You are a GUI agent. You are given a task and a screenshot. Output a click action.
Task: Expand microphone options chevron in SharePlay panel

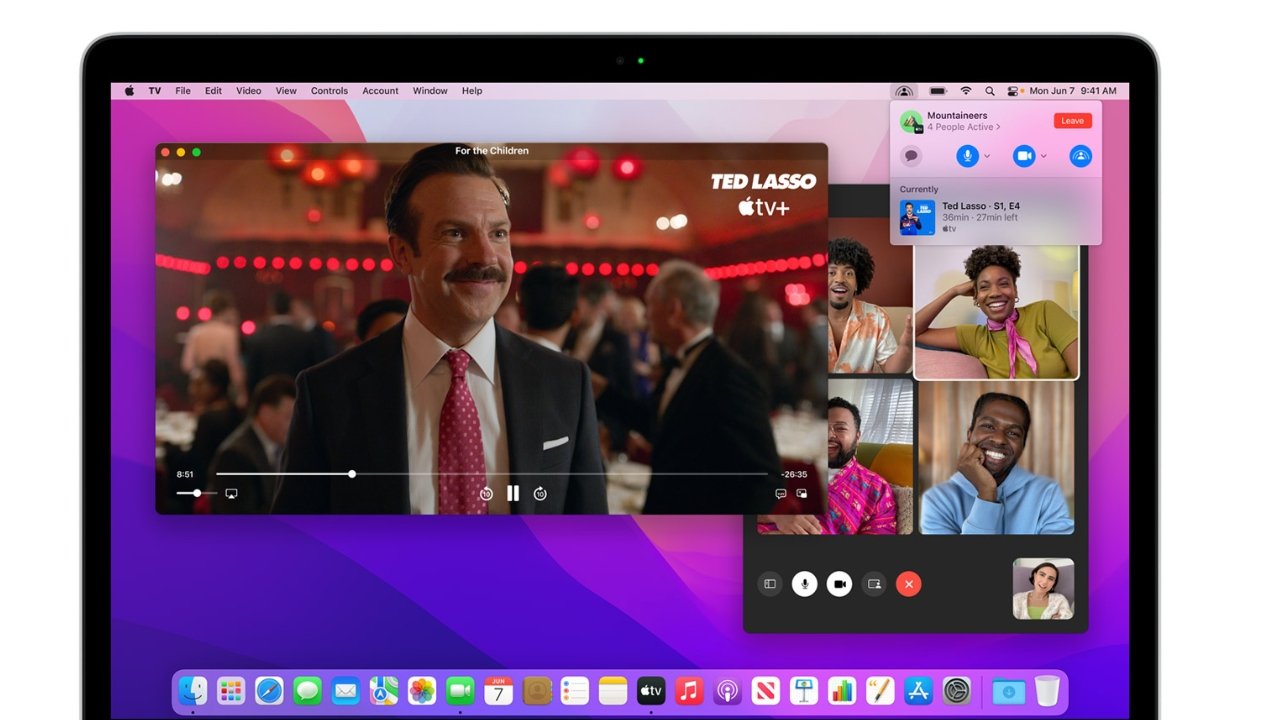click(987, 156)
